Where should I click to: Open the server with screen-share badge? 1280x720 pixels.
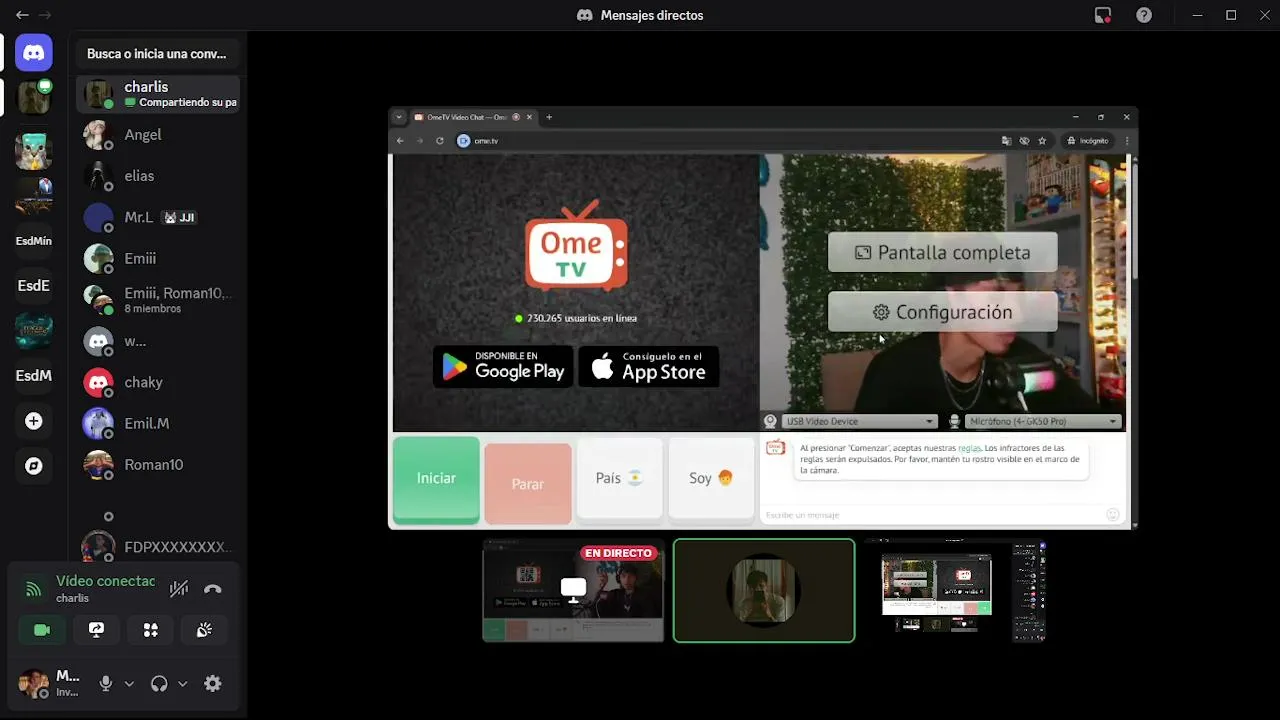click(34, 97)
